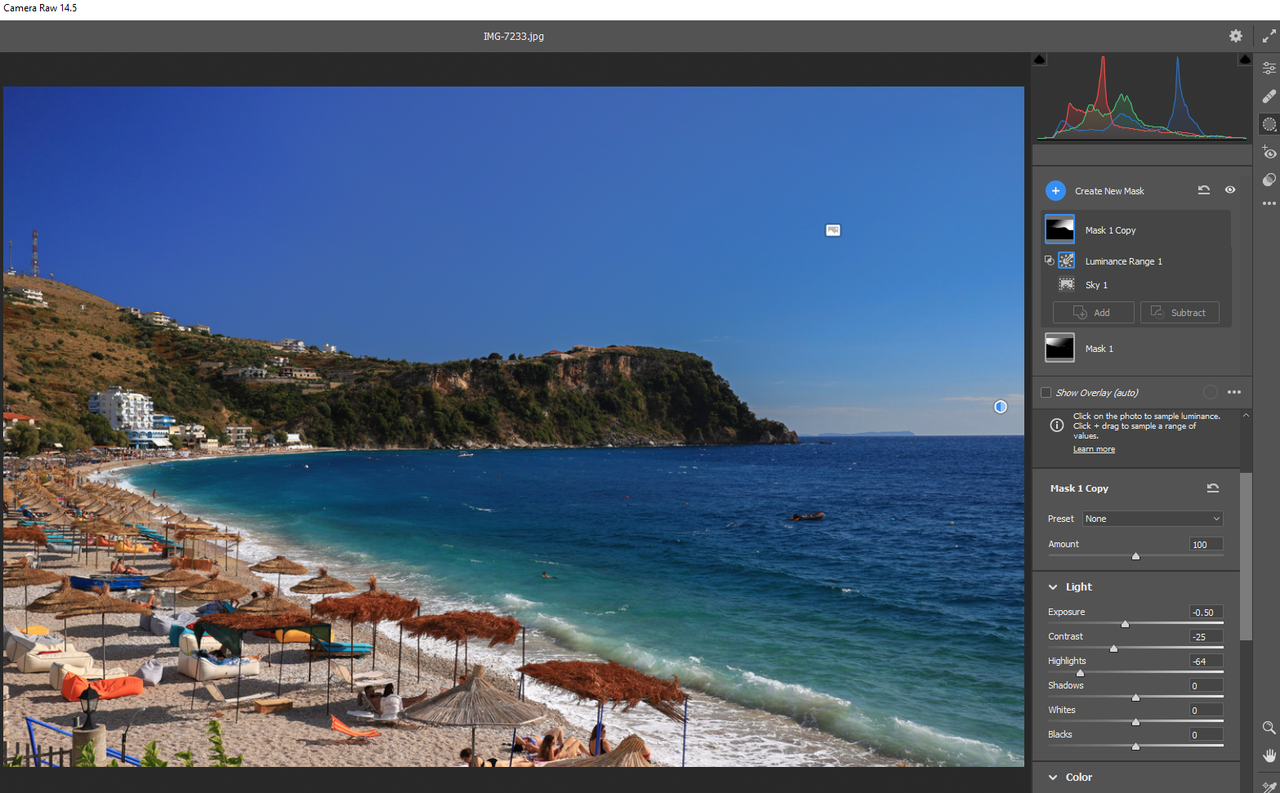The height and width of the screenshot is (793, 1280).
Task: Reset Mask 1 Copy adjustments arrow
Action: (1213, 488)
